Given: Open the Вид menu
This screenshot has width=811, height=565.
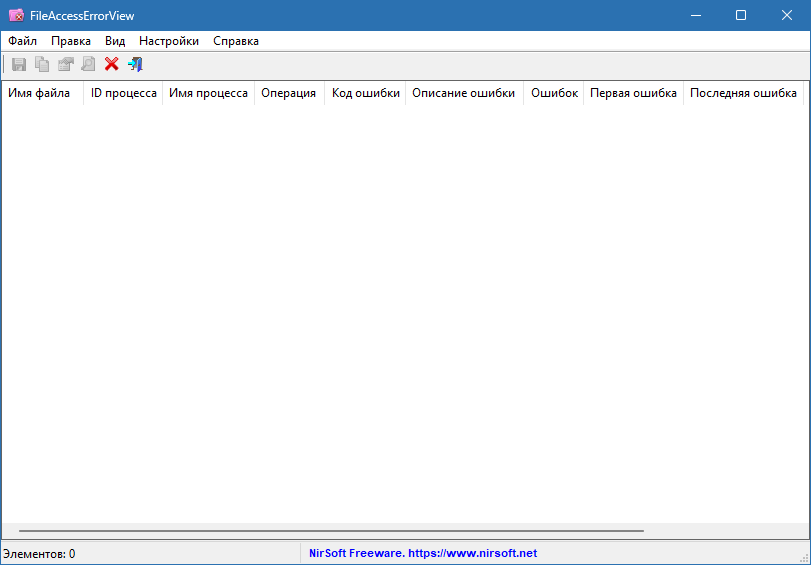Looking at the screenshot, I should [x=115, y=41].
